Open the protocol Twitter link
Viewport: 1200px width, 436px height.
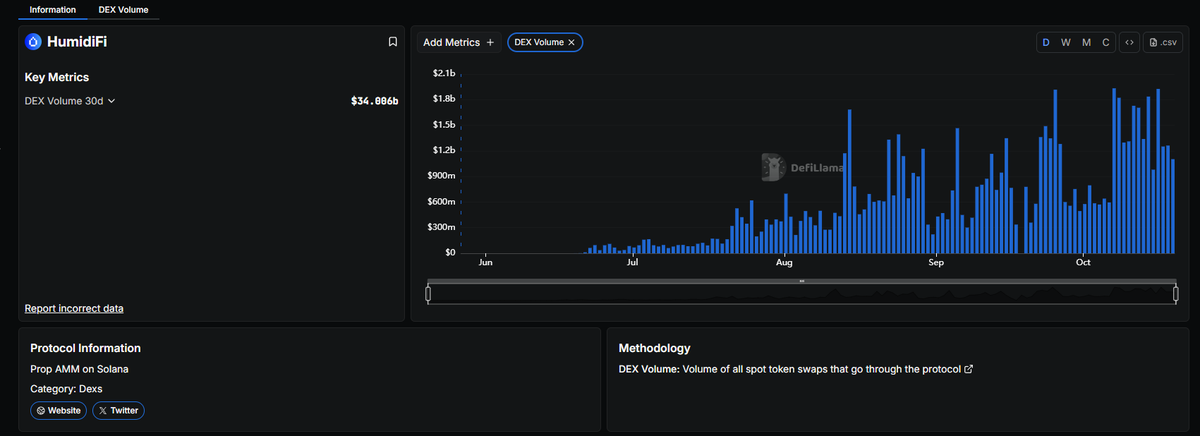point(118,410)
